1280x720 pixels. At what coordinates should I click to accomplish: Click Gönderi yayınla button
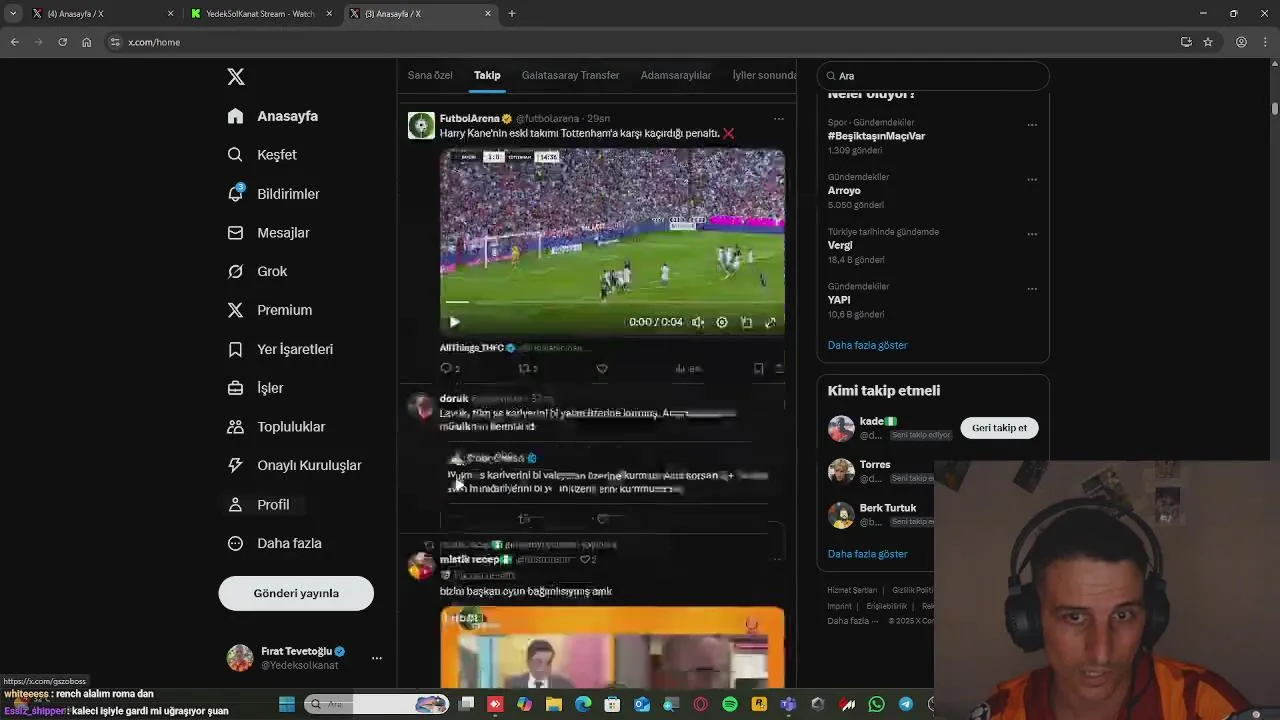296,593
